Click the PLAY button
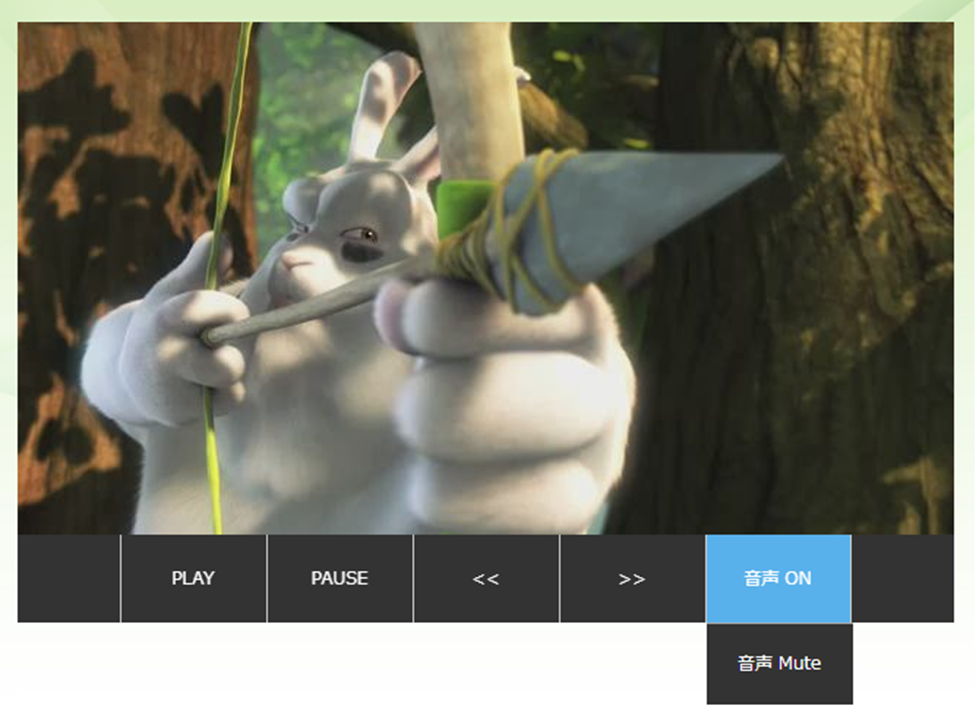The width and height of the screenshot is (976, 709). [x=193, y=578]
